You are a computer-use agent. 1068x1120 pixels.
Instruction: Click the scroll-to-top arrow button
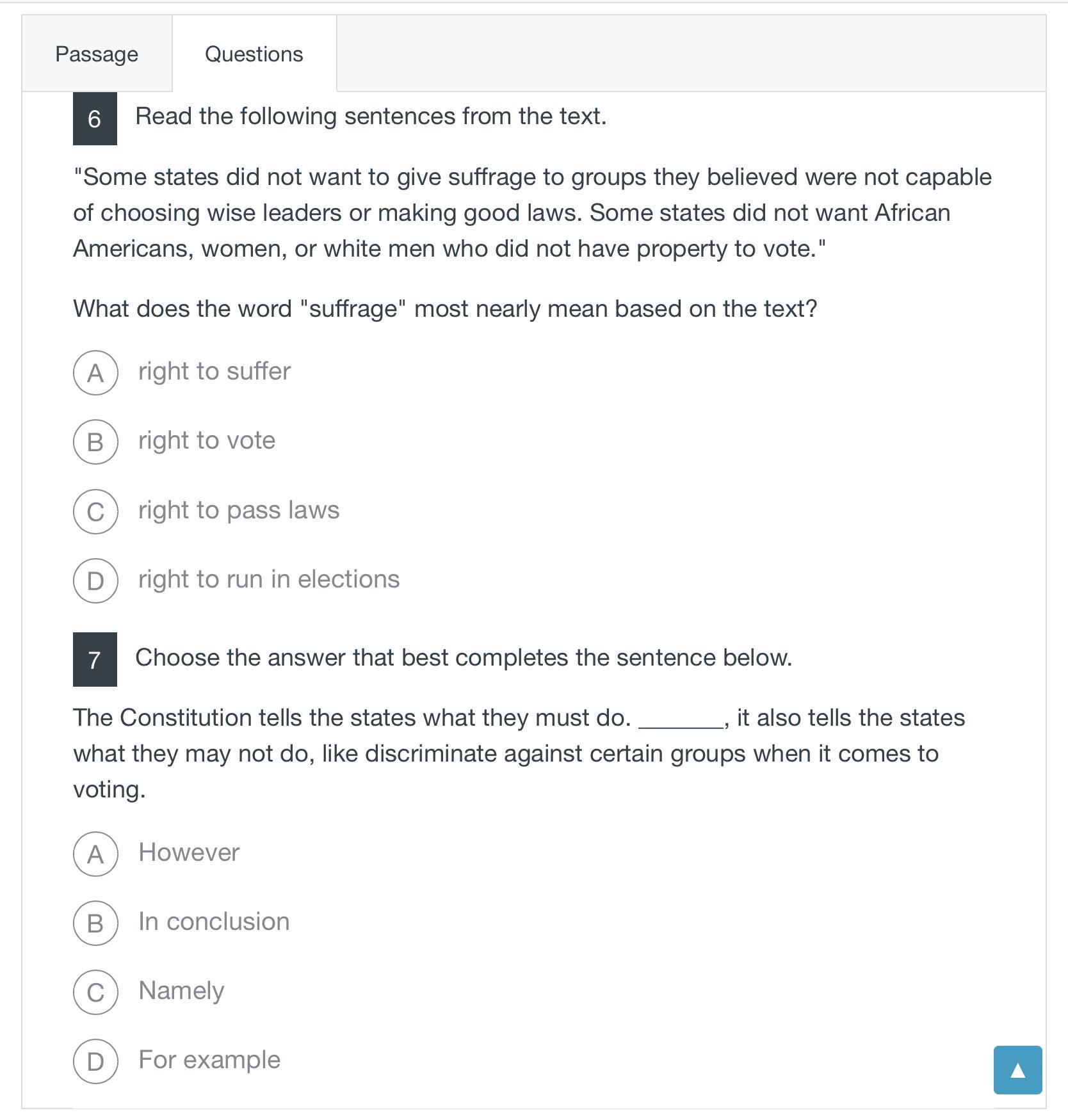point(1017,1070)
